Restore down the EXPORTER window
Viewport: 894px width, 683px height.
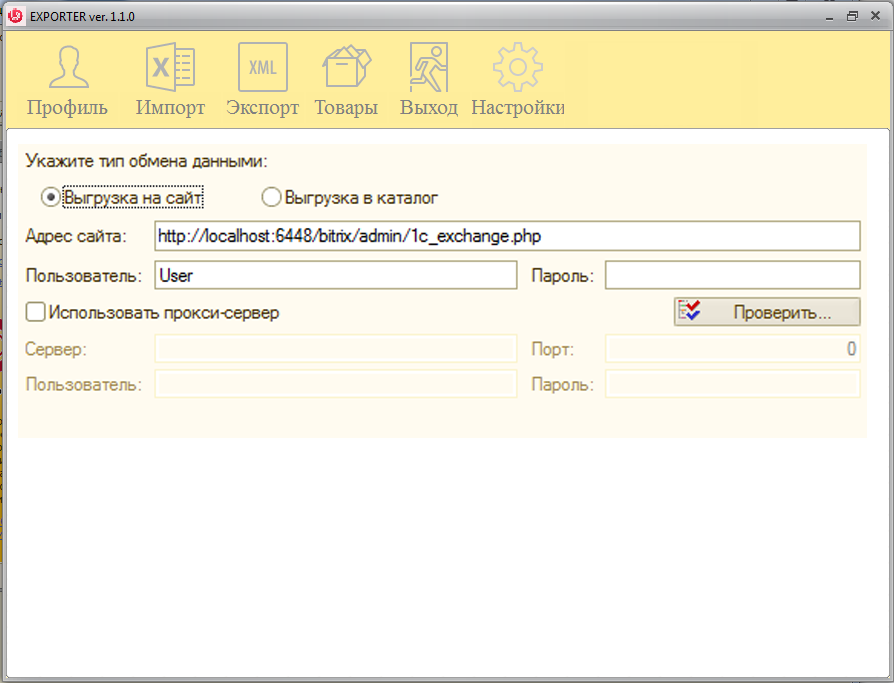pos(852,17)
